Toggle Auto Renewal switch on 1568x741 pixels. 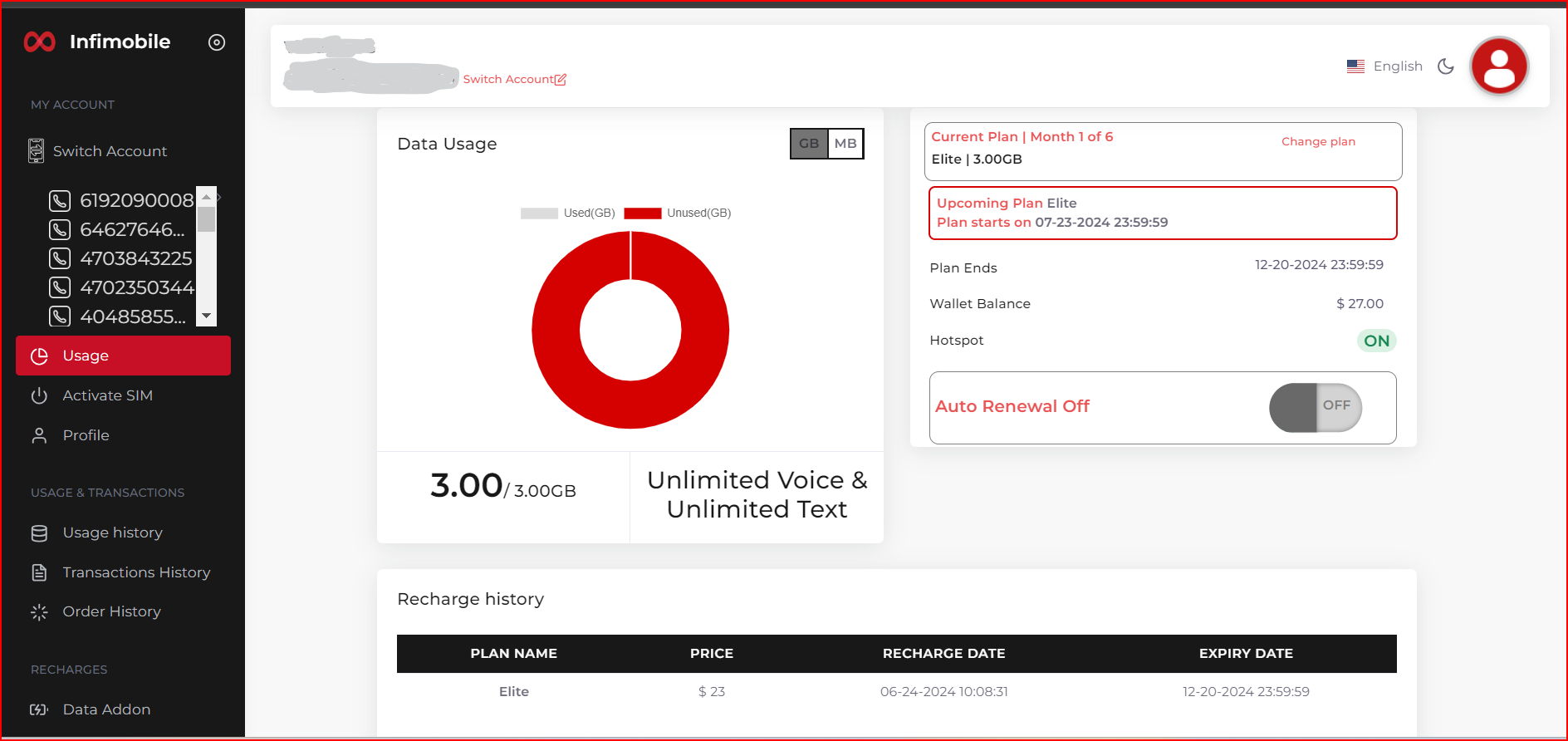click(1316, 407)
